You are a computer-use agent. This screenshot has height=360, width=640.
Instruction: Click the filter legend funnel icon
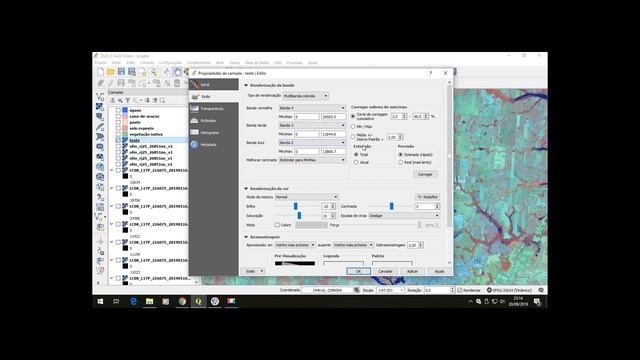pos(128,100)
